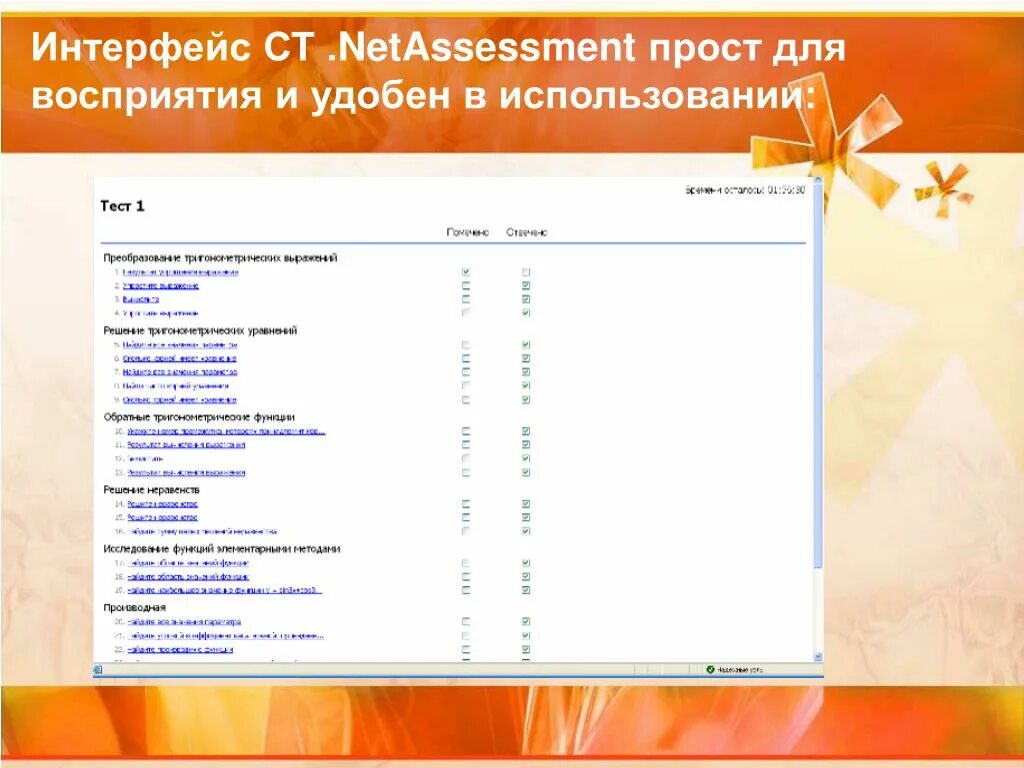Open question 5 link in trigonometric equations section
The height and width of the screenshot is (768, 1024).
pos(180,345)
